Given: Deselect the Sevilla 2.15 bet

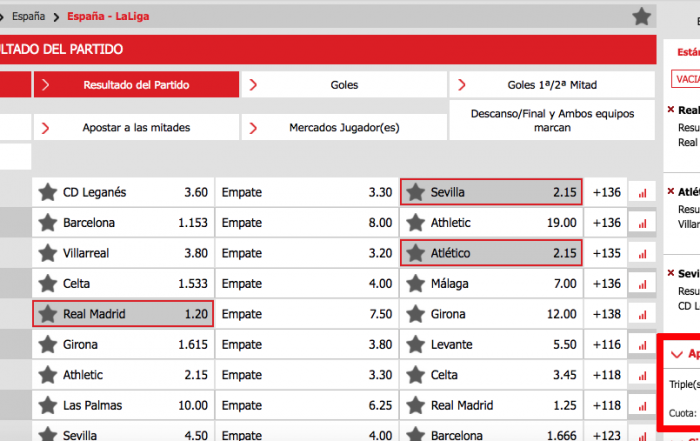Looking at the screenshot, I should coord(491,192).
